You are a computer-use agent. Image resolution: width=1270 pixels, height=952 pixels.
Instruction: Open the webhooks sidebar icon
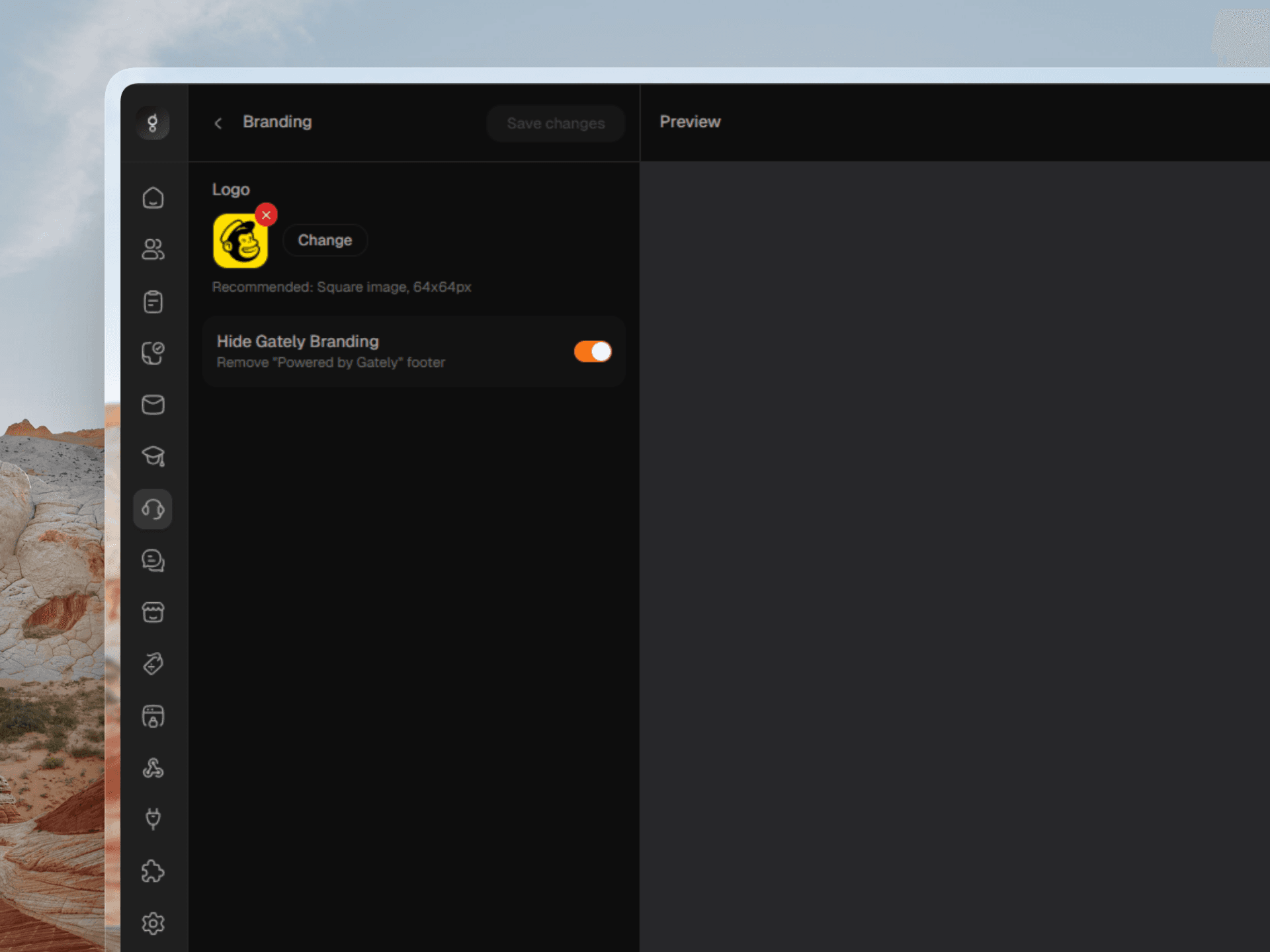coord(153,768)
